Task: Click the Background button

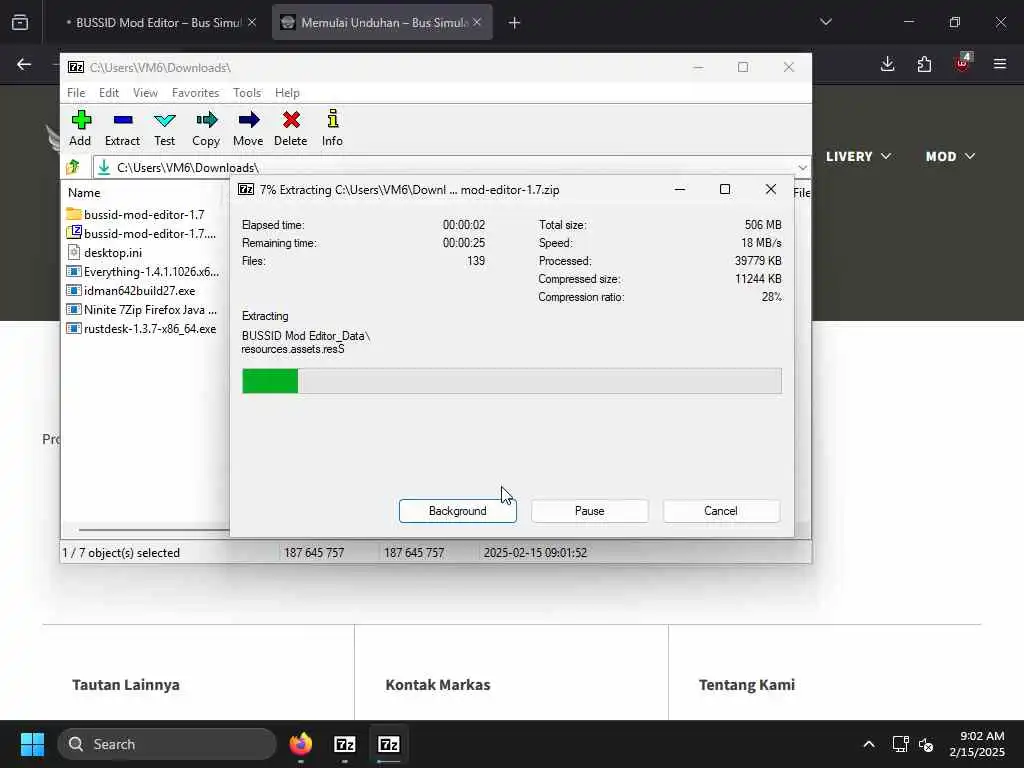Action: 458,511
